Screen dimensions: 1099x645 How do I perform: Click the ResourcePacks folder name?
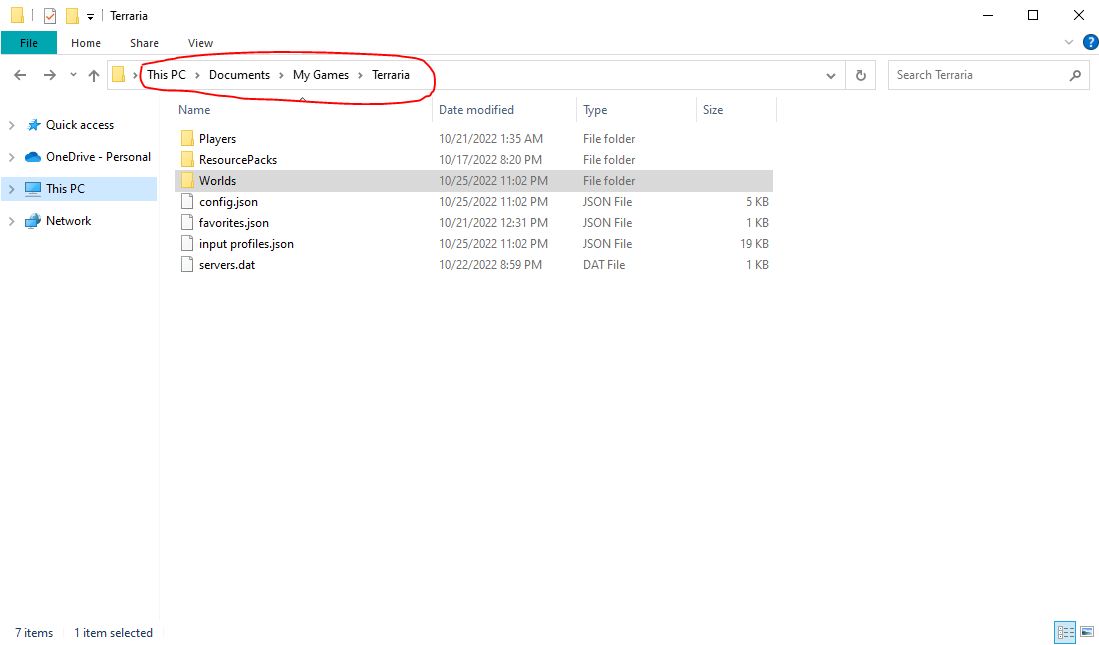[238, 160]
